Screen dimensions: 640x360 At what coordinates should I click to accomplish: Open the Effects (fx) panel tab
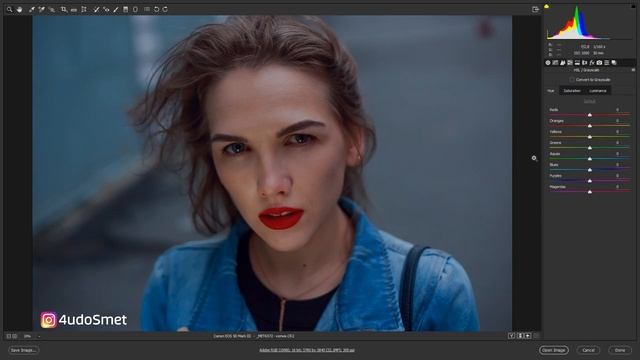pos(592,62)
